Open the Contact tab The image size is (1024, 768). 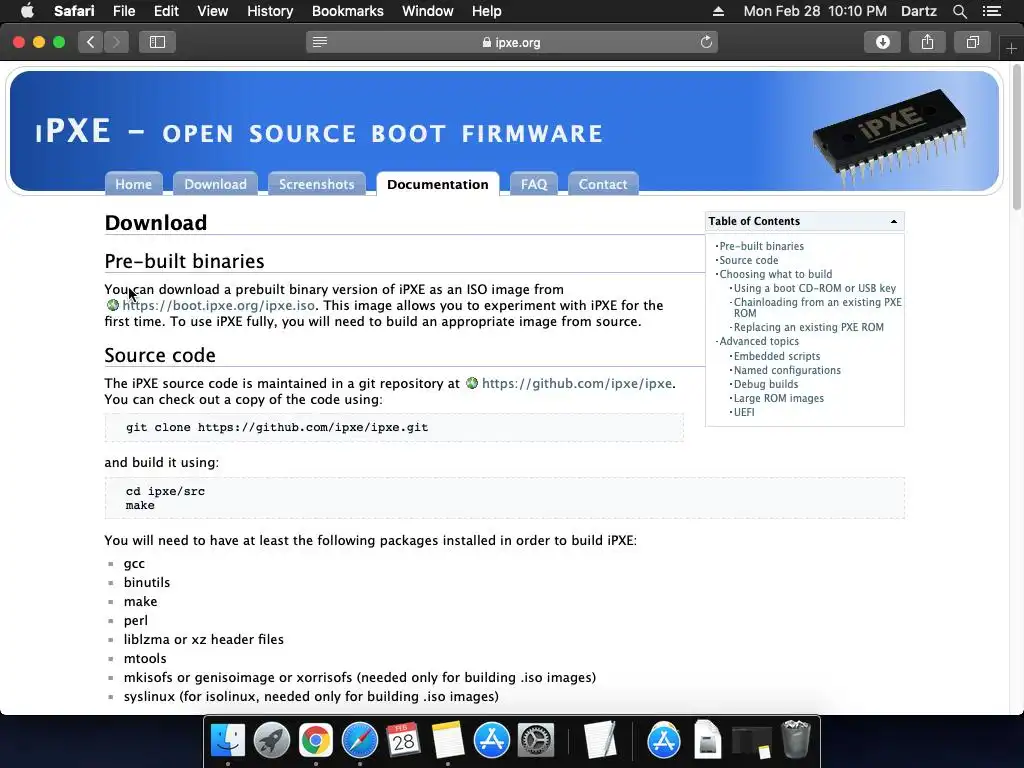(x=603, y=184)
